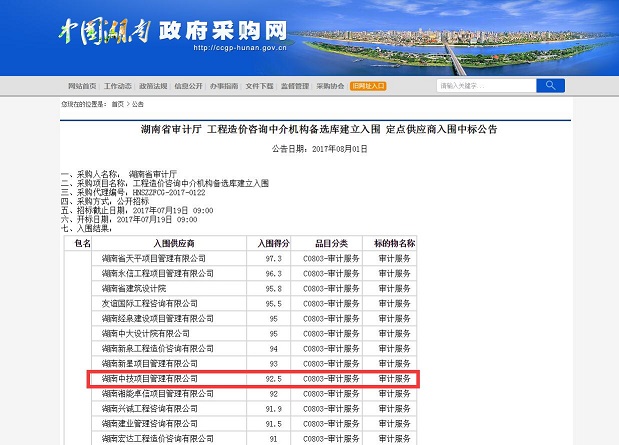
Task: Select cell 湖南中技项目管理有限公司
Action: click(150, 379)
